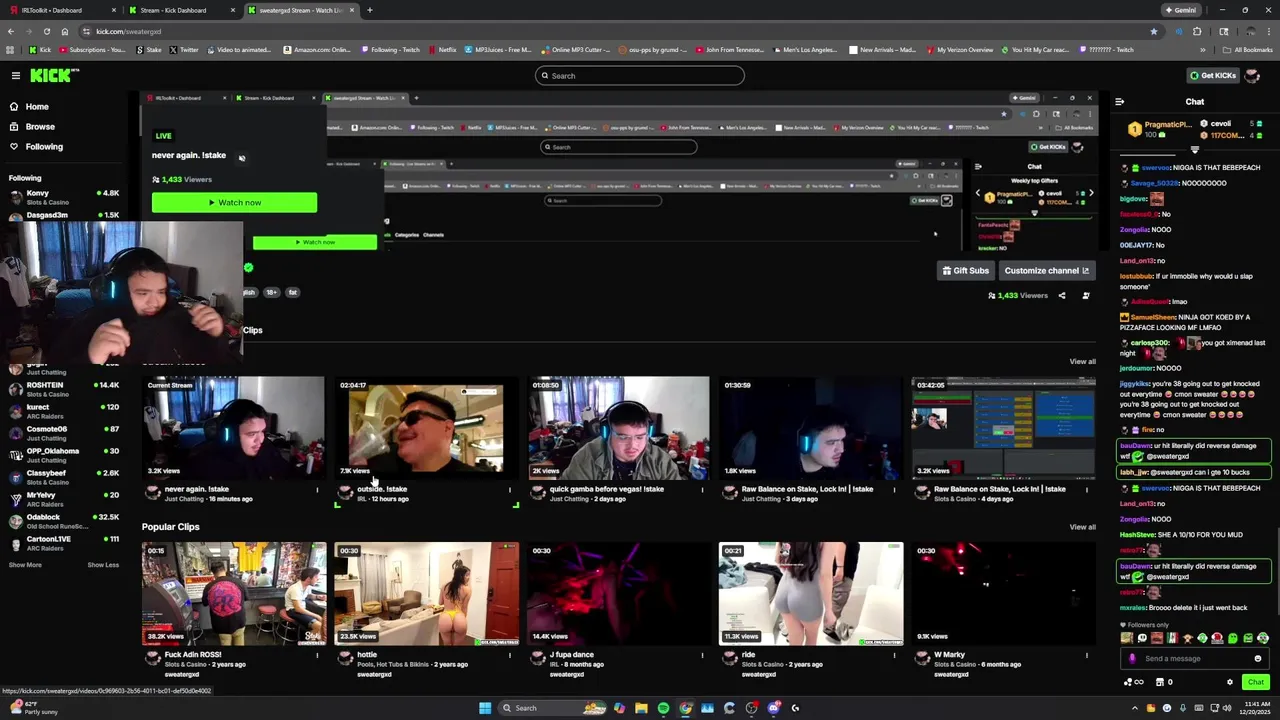Open 'quick gamba before vegas' video thumbnail

[618, 428]
